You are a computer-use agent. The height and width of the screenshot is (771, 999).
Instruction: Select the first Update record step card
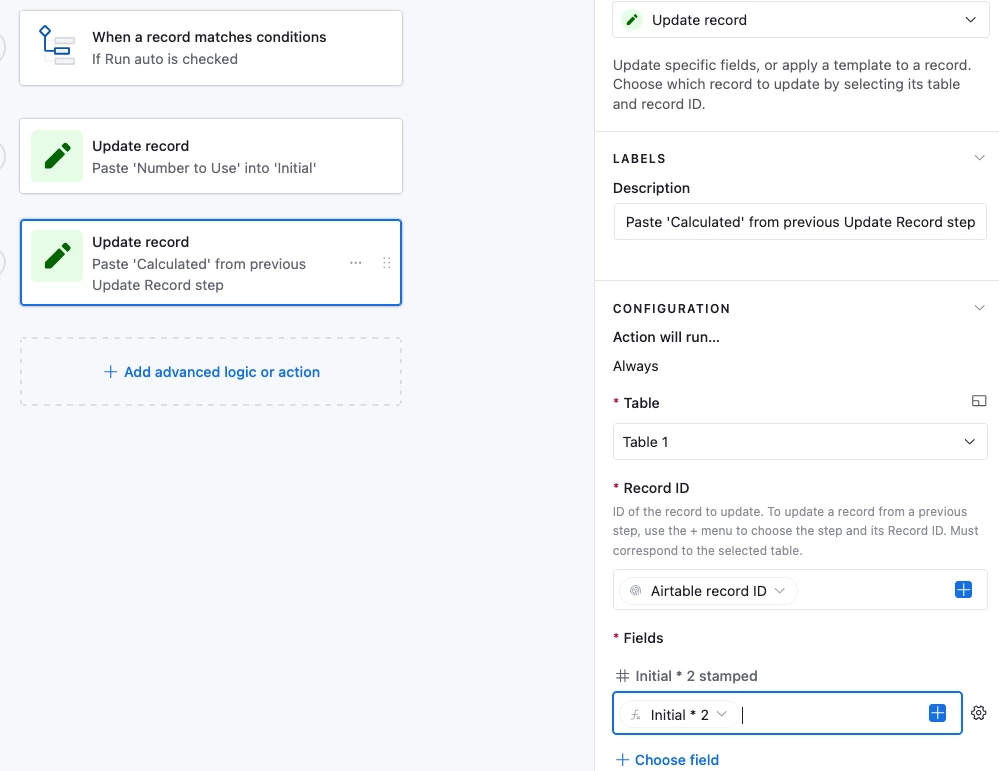(x=211, y=156)
